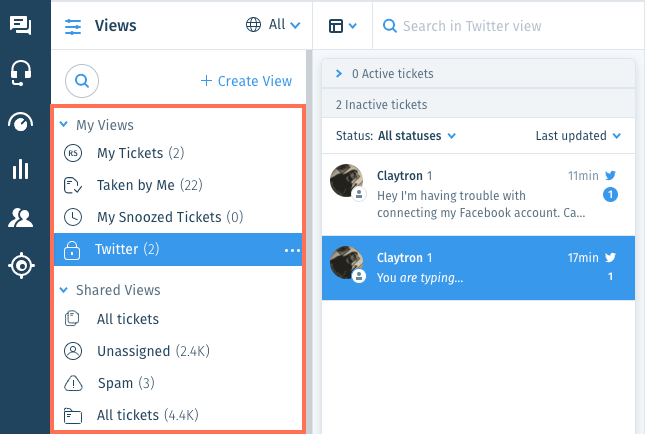This screenshot has height=434, width=645.
Task: Open the speedometer dashboard icon in sidebar
Action: pyautogui.click(x=21, y=122)
